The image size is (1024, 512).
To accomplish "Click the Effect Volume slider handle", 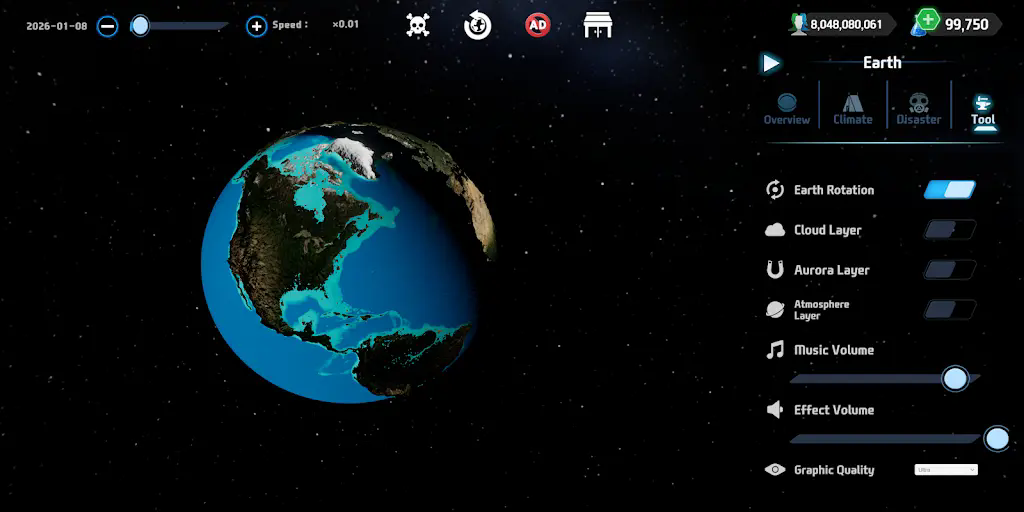I will point(996,438).
